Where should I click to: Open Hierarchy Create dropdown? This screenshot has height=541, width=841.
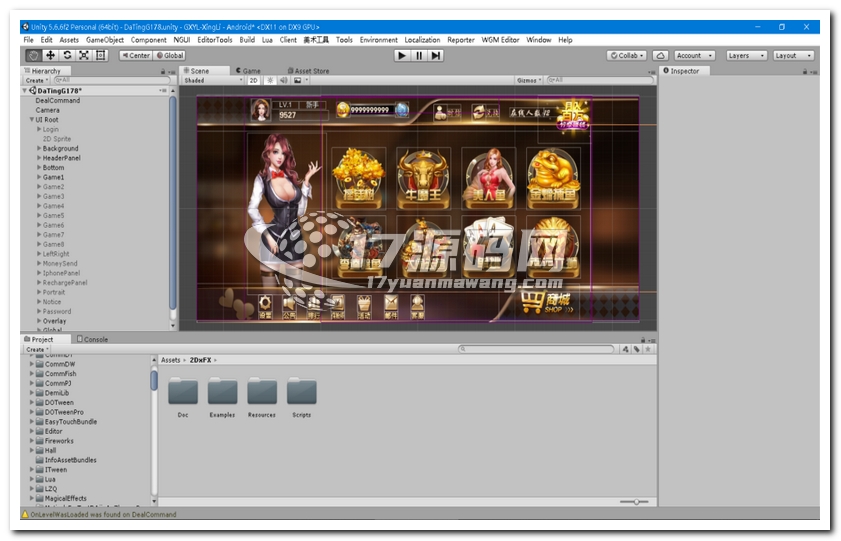tap(36, 80)
